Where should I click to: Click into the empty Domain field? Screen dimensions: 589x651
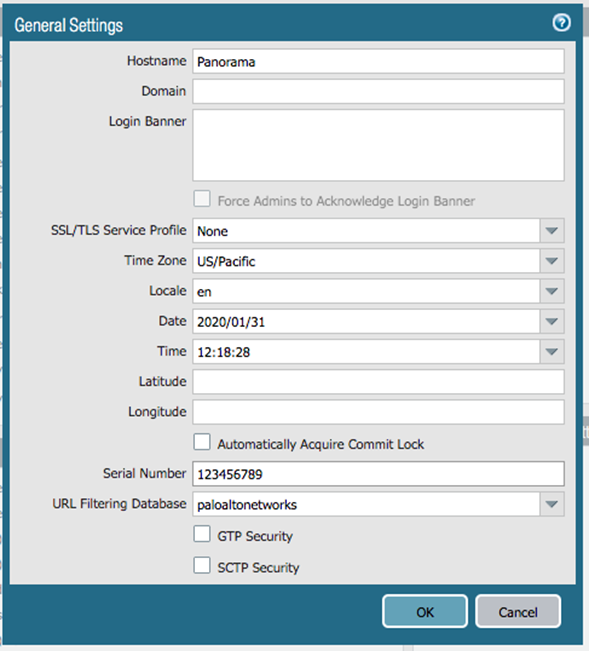click(379, 91)
